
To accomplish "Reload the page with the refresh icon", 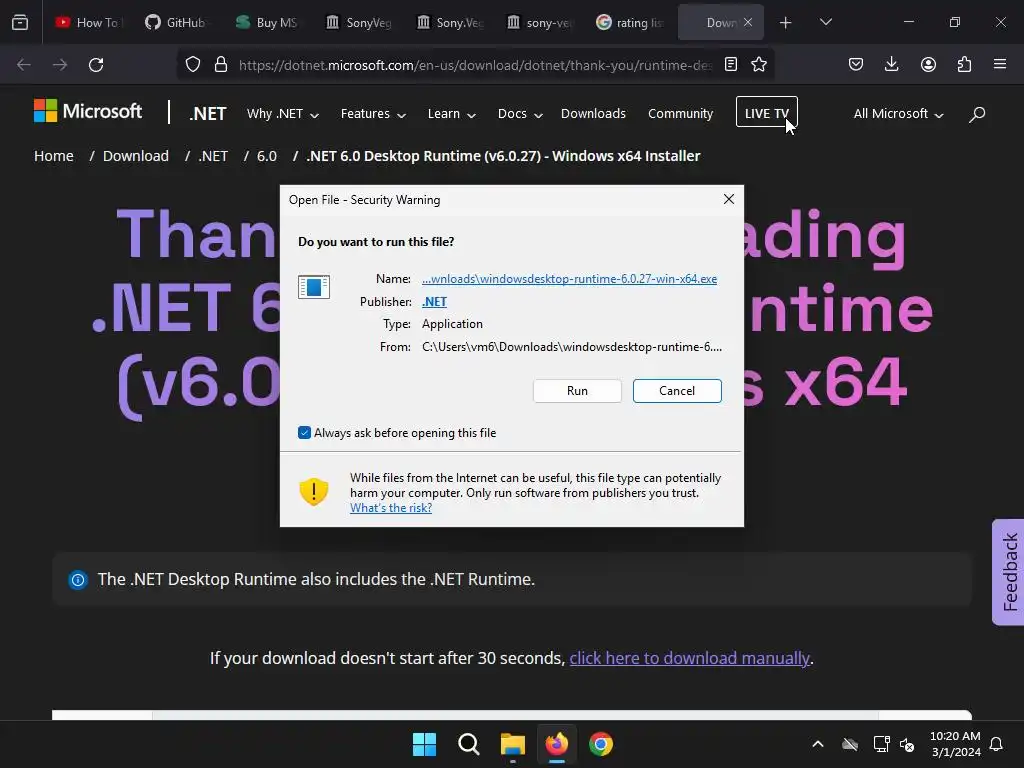I will 96,65.
